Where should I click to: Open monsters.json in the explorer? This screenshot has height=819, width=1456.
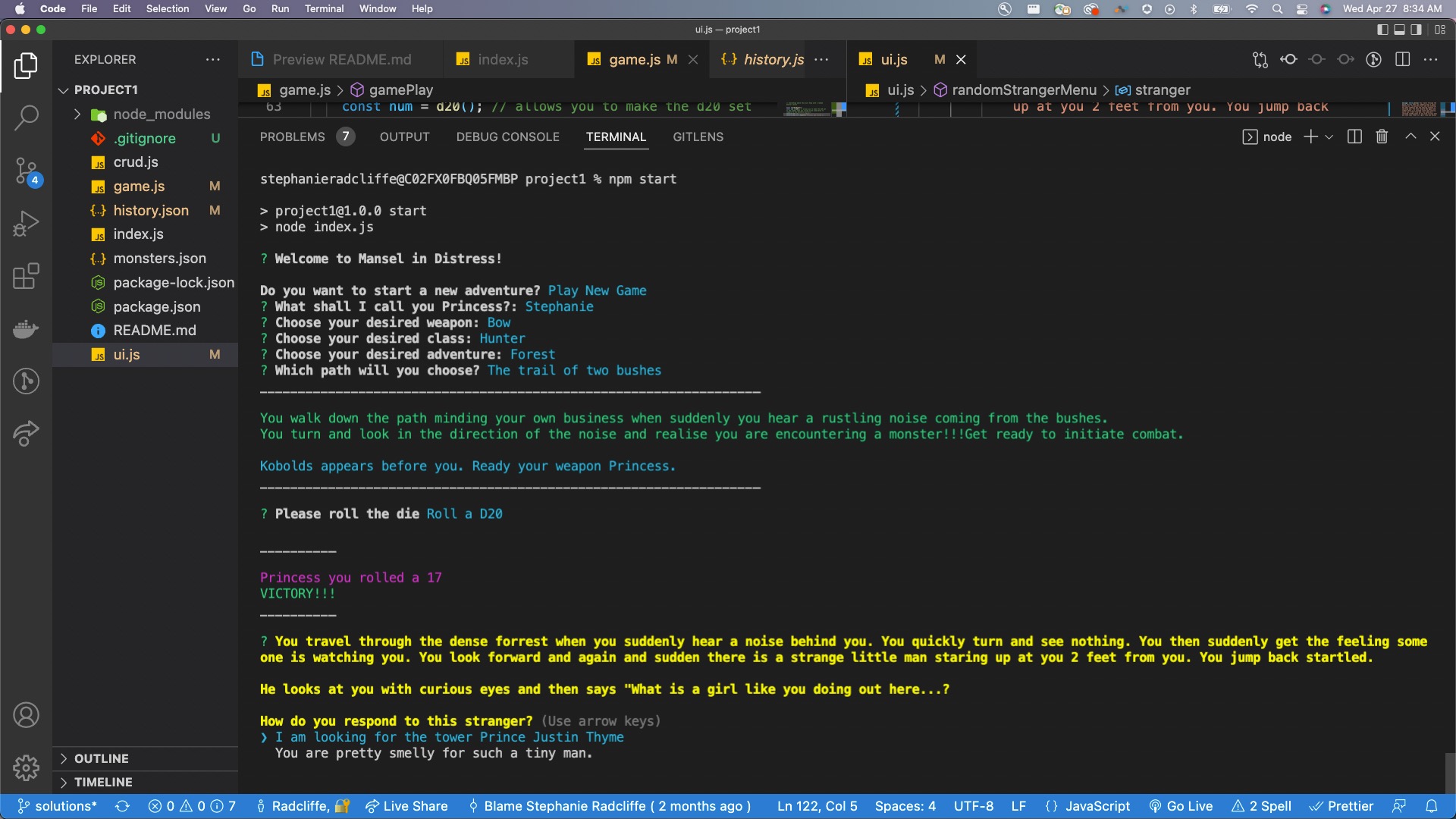[146, 259]
